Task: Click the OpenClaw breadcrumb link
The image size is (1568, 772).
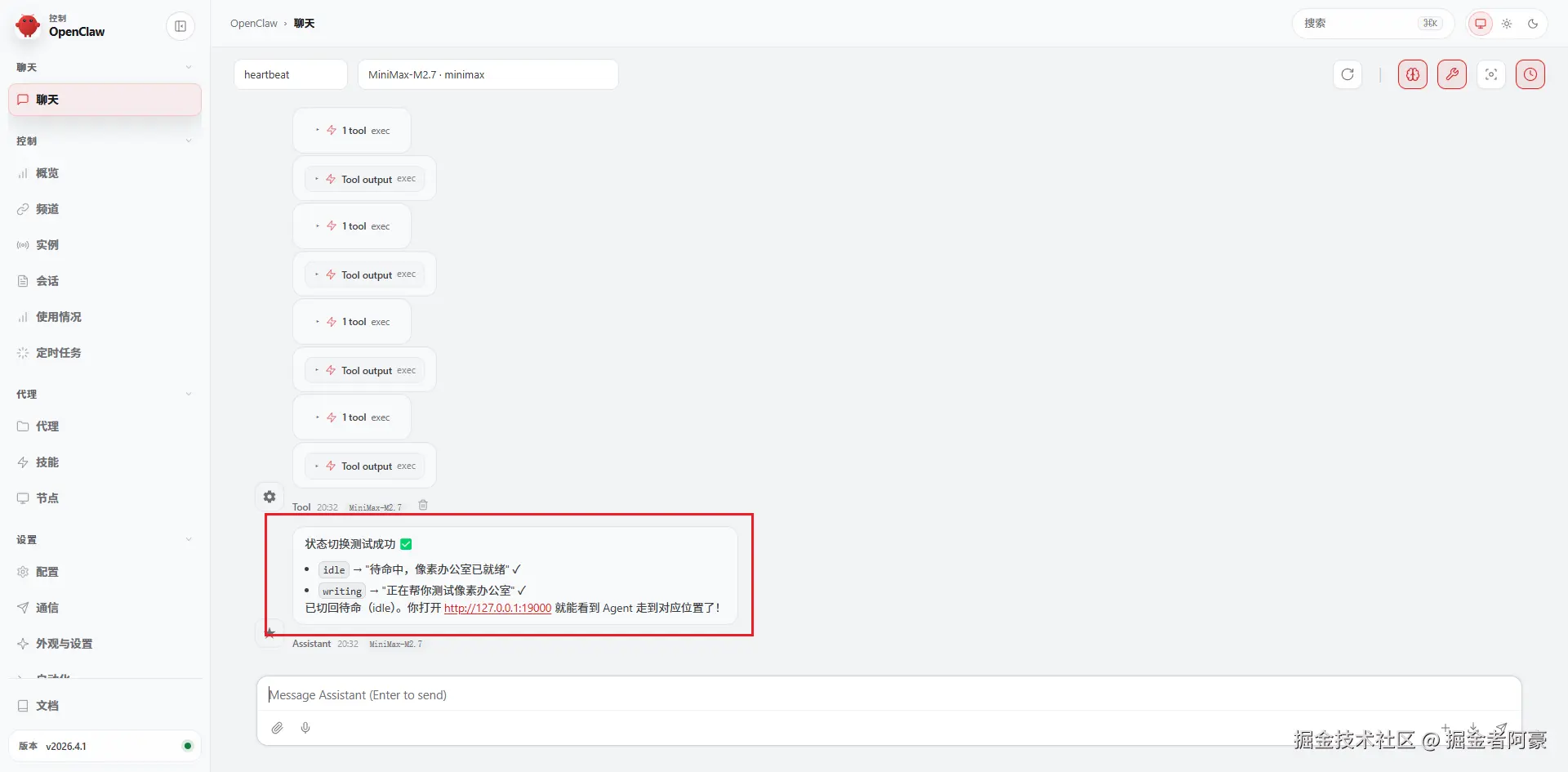Action: [254, 24]
